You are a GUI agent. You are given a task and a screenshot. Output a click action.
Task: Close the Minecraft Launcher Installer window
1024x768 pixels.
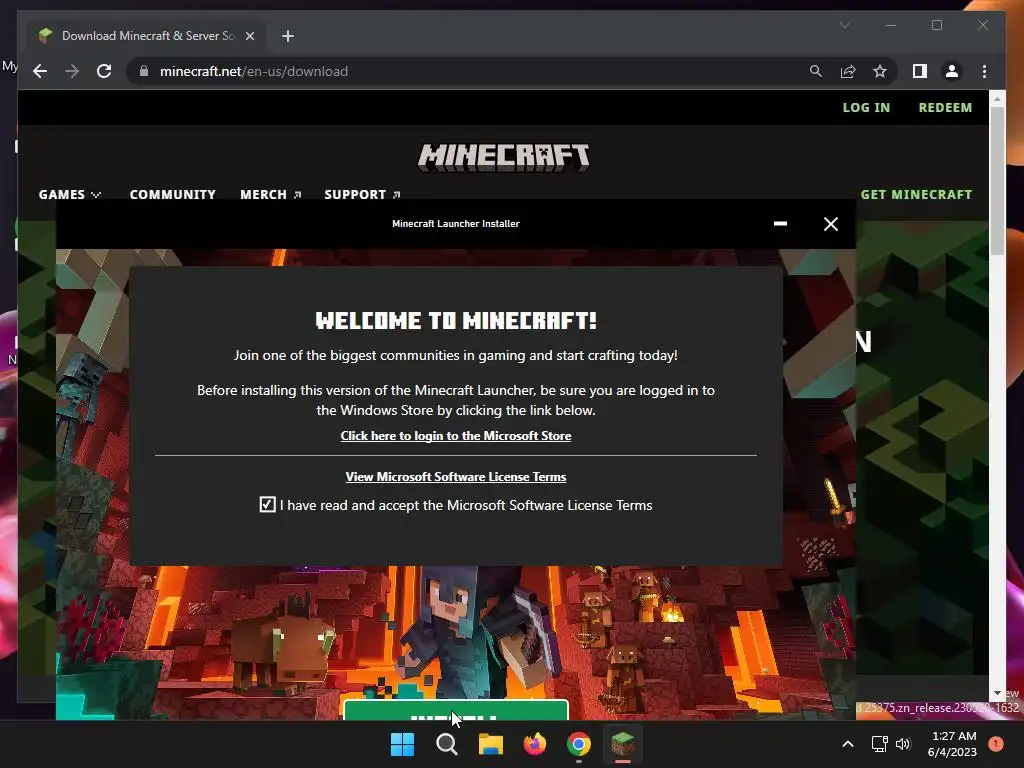click(831, 224)
